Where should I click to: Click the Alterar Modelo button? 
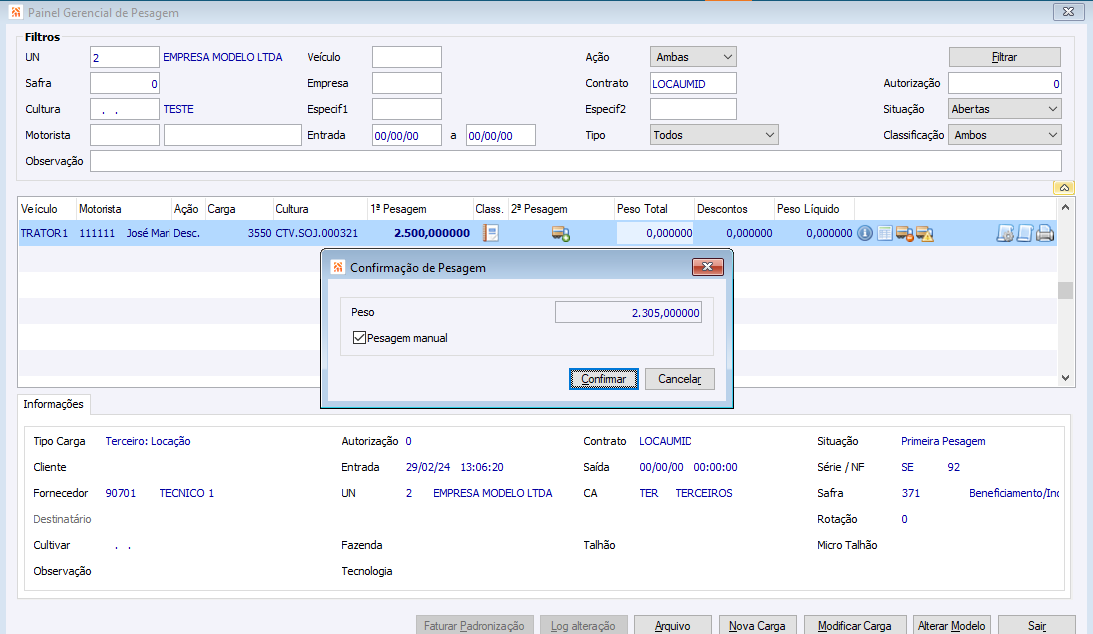[951, 626]
